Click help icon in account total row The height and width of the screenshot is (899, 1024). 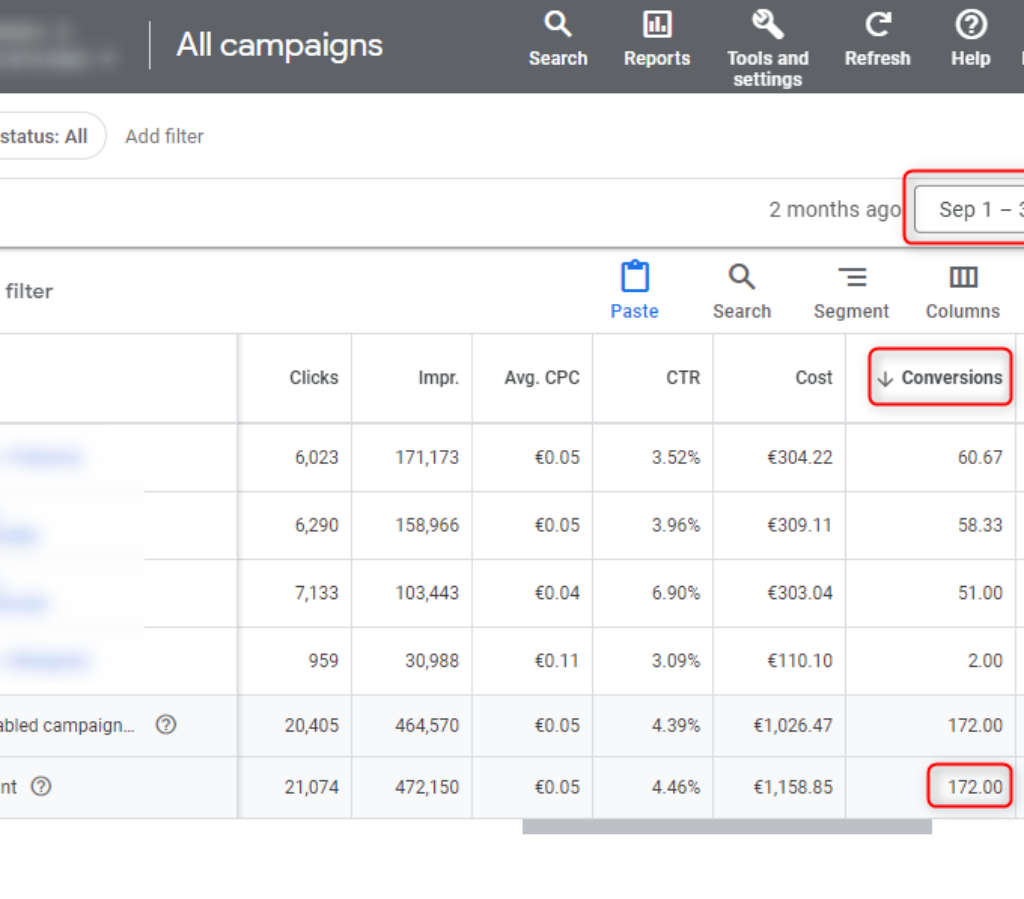[x=40, y=787]
